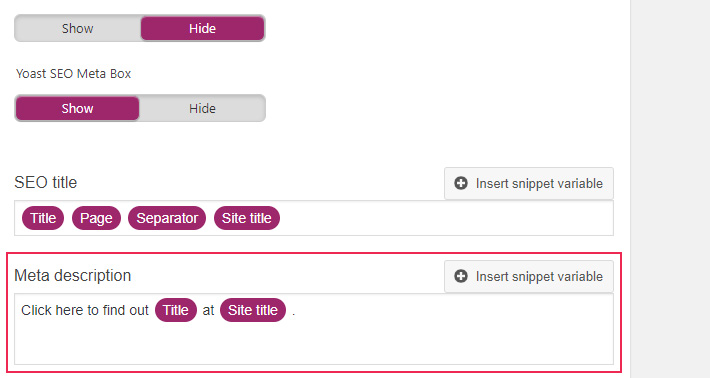
Task: Click empty area of SEO title field
Action: coord(446,218)
